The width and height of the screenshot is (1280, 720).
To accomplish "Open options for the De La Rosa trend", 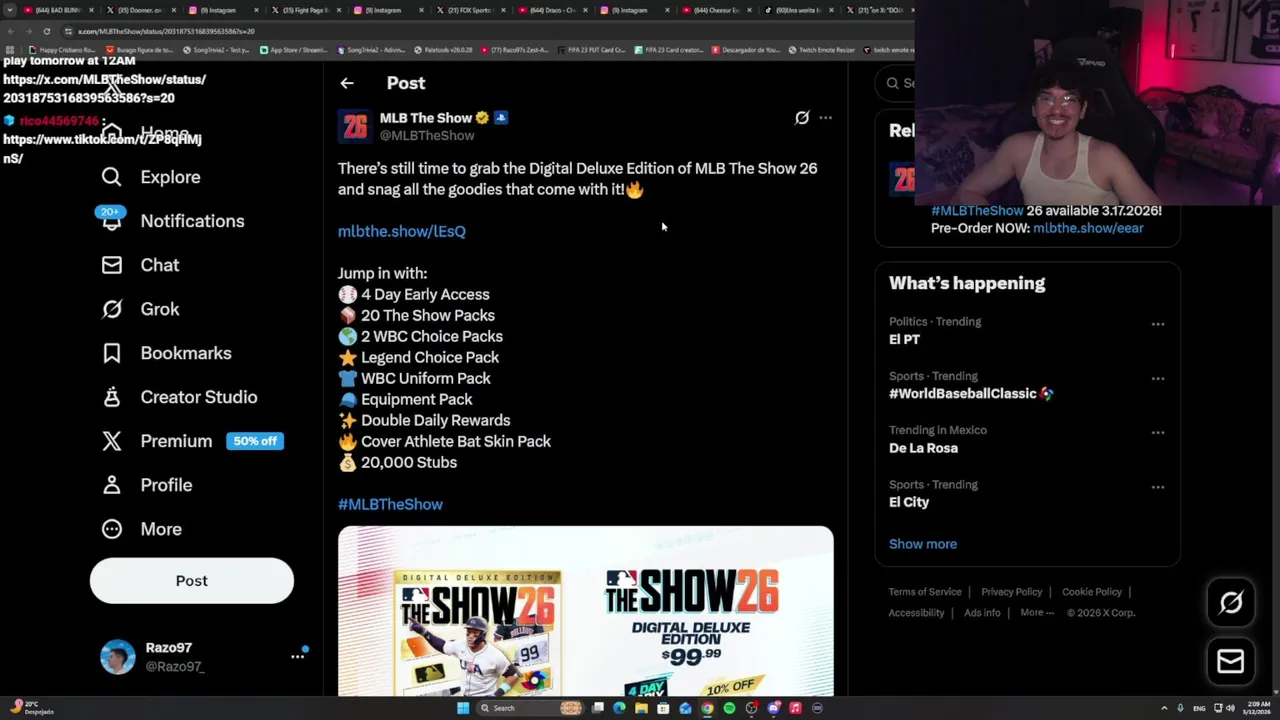I will [x=1157, y=432].
